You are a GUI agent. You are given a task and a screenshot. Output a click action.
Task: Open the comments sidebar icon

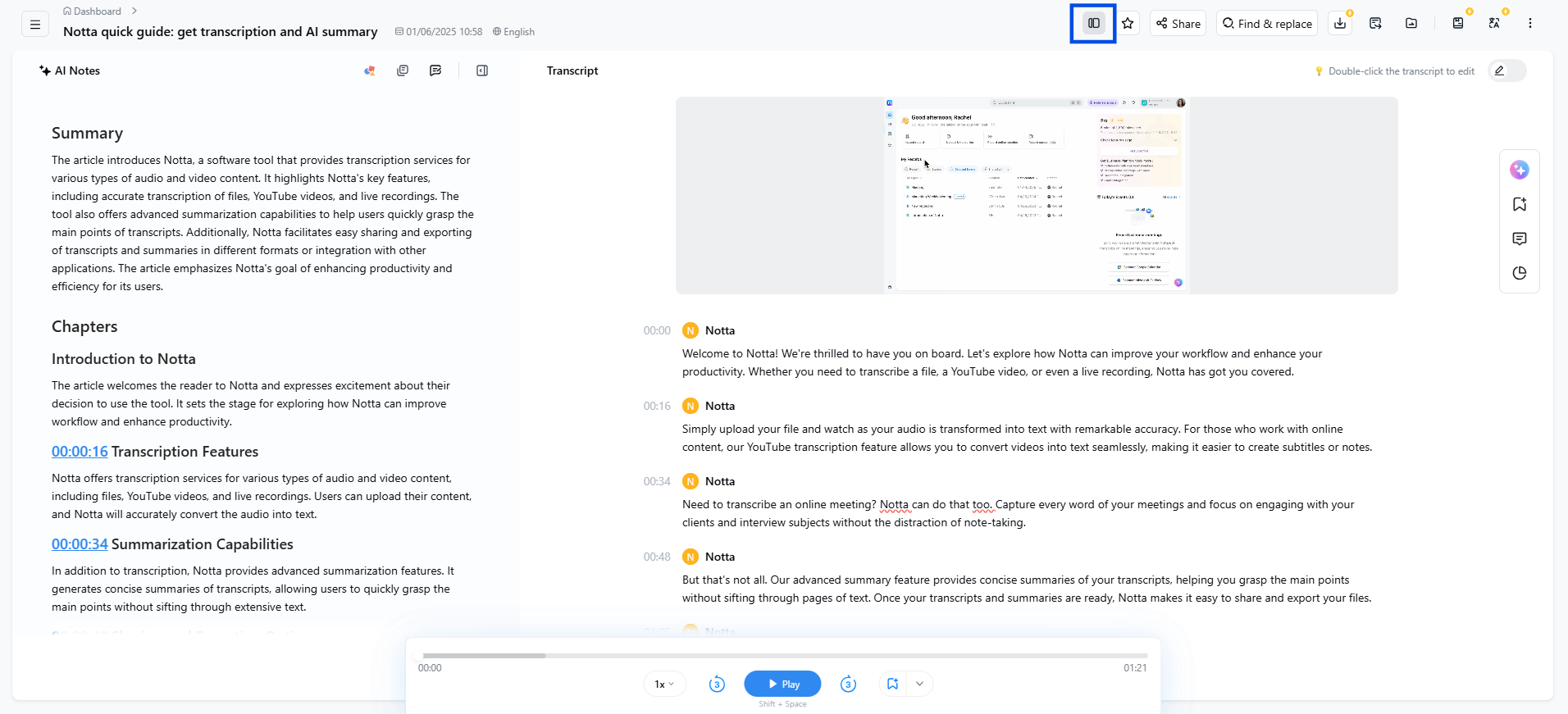(x=1520, y=239)
